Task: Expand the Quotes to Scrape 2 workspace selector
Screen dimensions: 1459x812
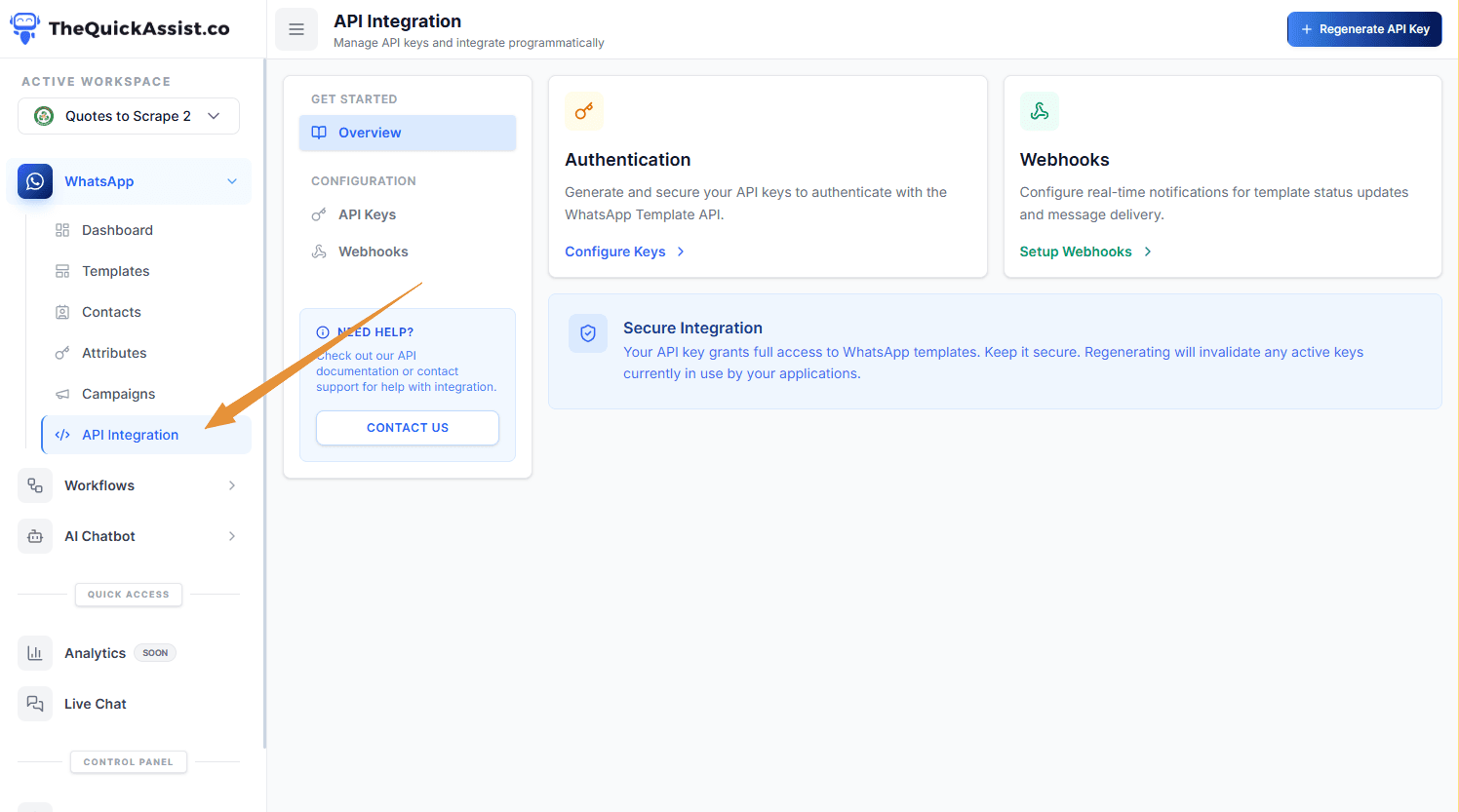Action: tap(128, 115)
